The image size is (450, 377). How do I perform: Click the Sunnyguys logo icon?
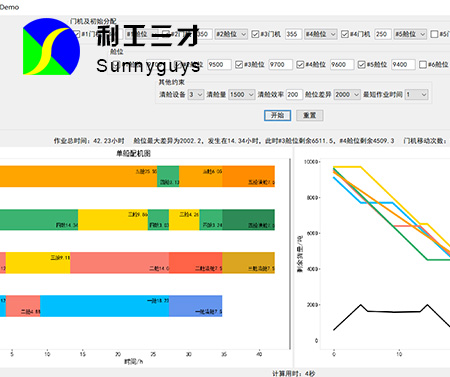51,47
